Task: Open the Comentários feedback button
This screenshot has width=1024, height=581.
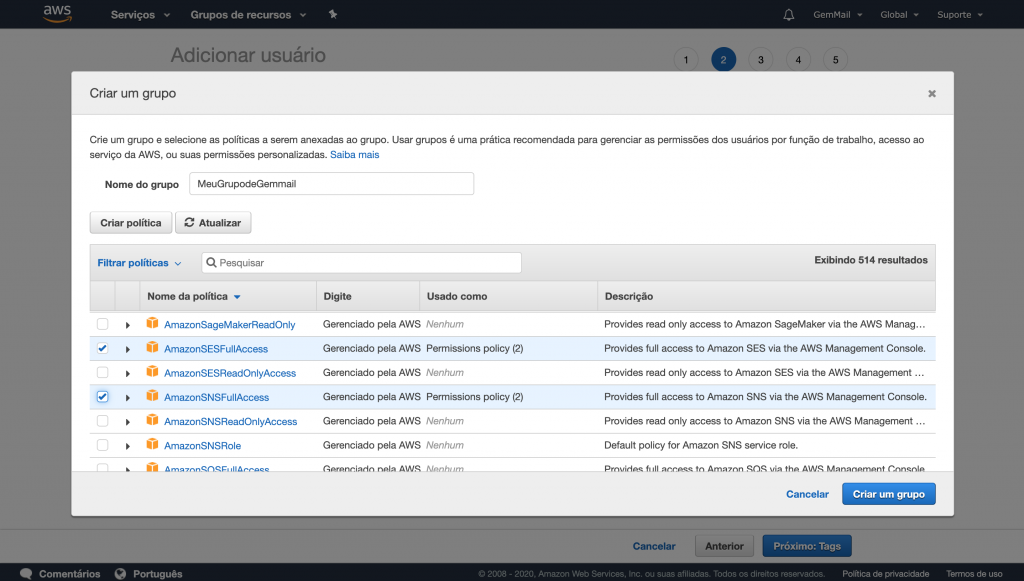Action: pyautogui.click(x=60, y=573)
